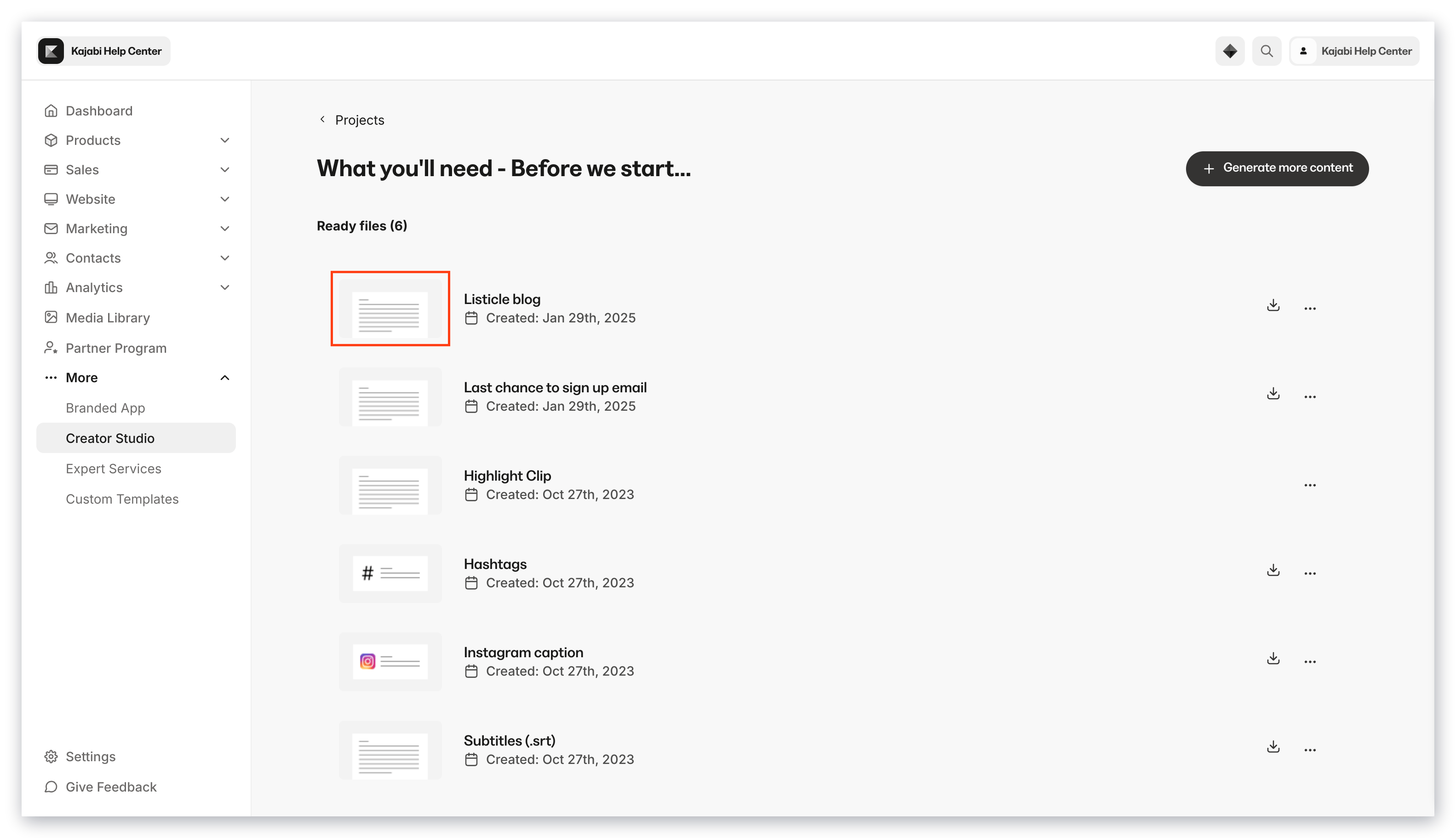Open Partner Program in sidebar
Image resolution: width=1456 pixels, height=838 pixels.
tap(116, 348)
